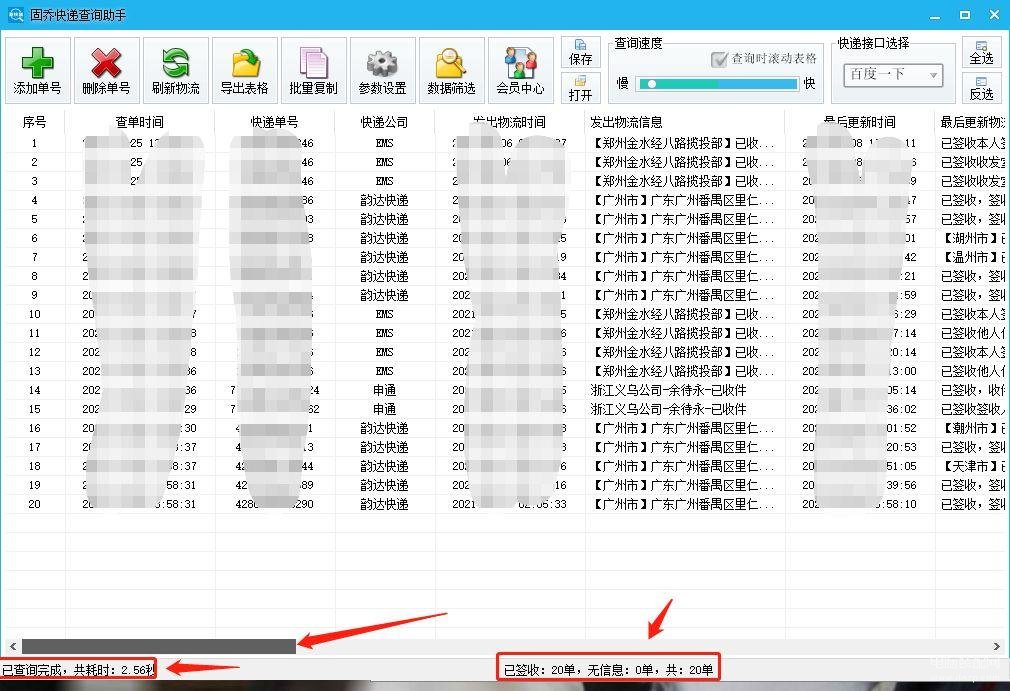This screenshot has width=1010, height=691.
Task: Click the horizontal scrollbar thumb
Action: click(x=159, y=646)
